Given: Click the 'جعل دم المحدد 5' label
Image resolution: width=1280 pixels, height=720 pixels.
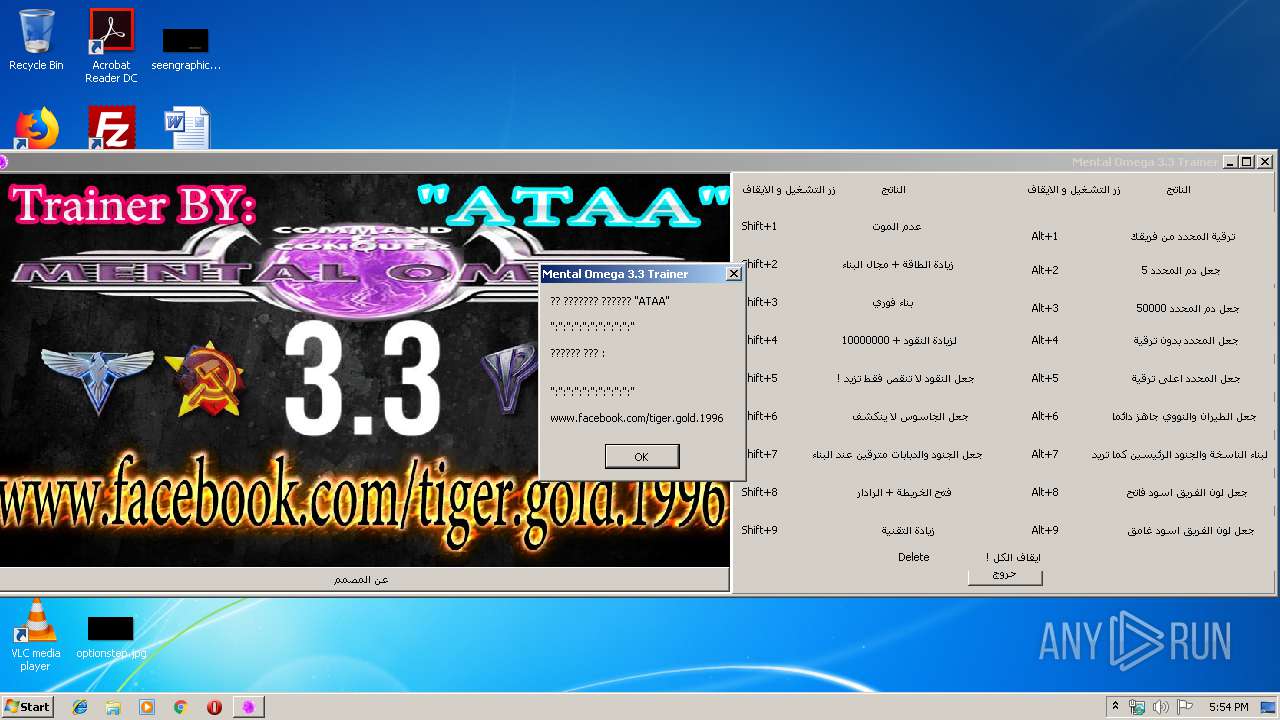Looking at the screenshot, I should 1181,270.
